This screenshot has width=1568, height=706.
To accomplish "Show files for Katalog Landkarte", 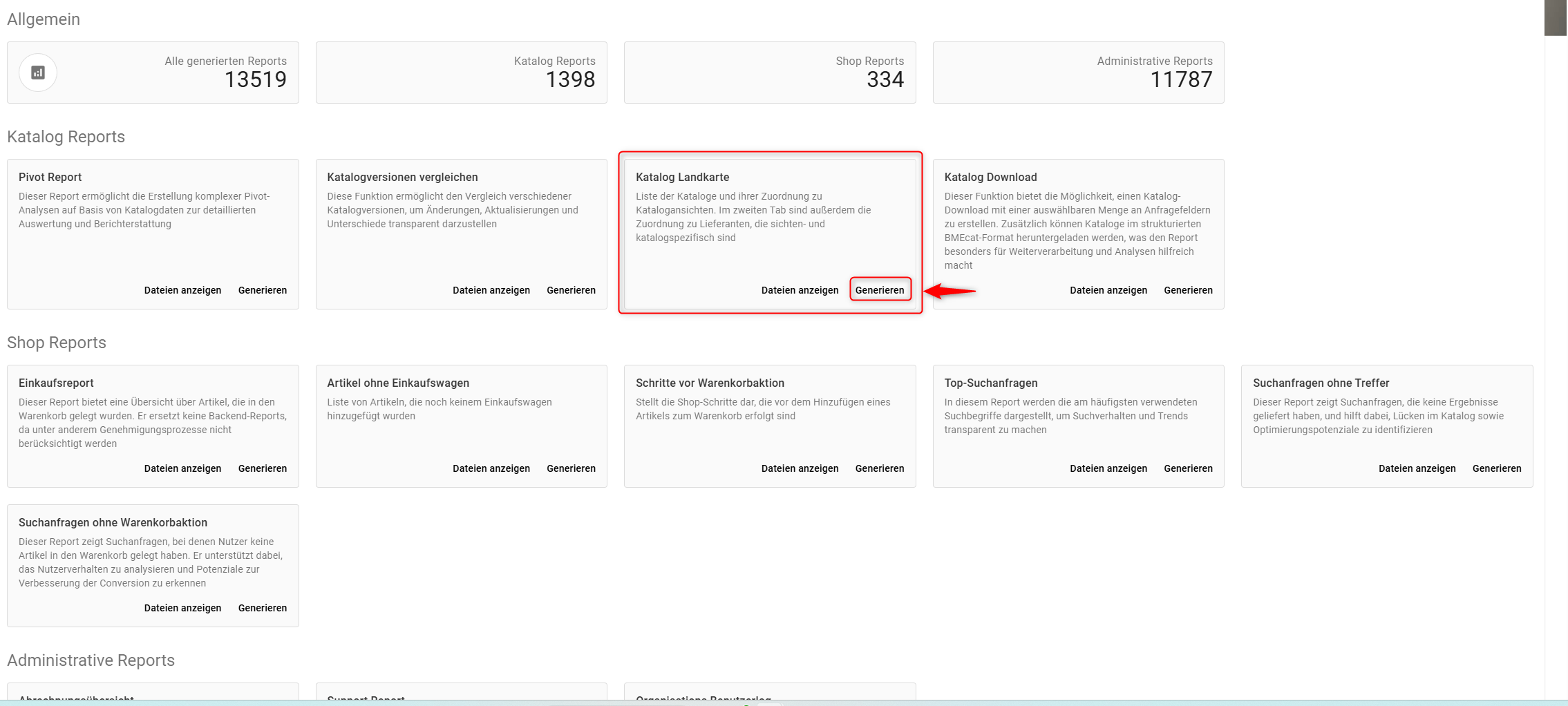I will [800, 290].
